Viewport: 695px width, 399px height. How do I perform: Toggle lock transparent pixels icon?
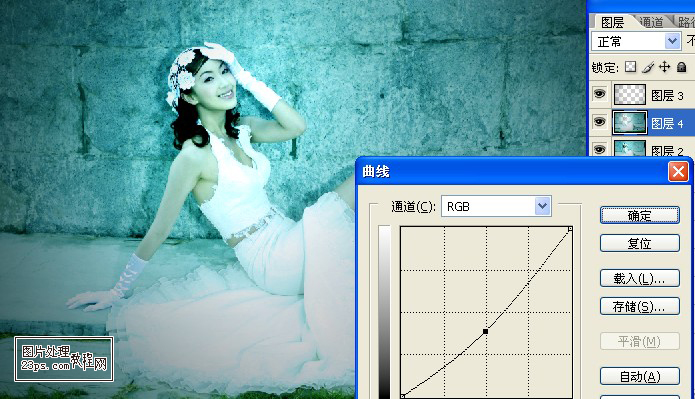[630, 67]
